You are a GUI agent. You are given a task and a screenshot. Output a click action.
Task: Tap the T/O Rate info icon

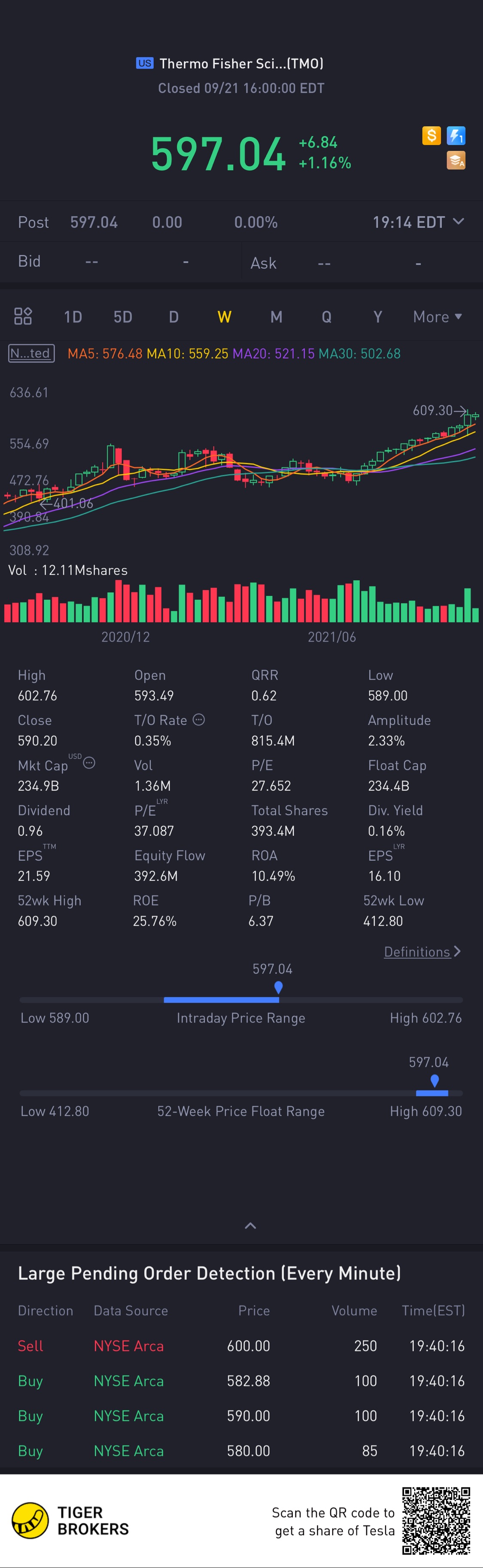(198, 720)
